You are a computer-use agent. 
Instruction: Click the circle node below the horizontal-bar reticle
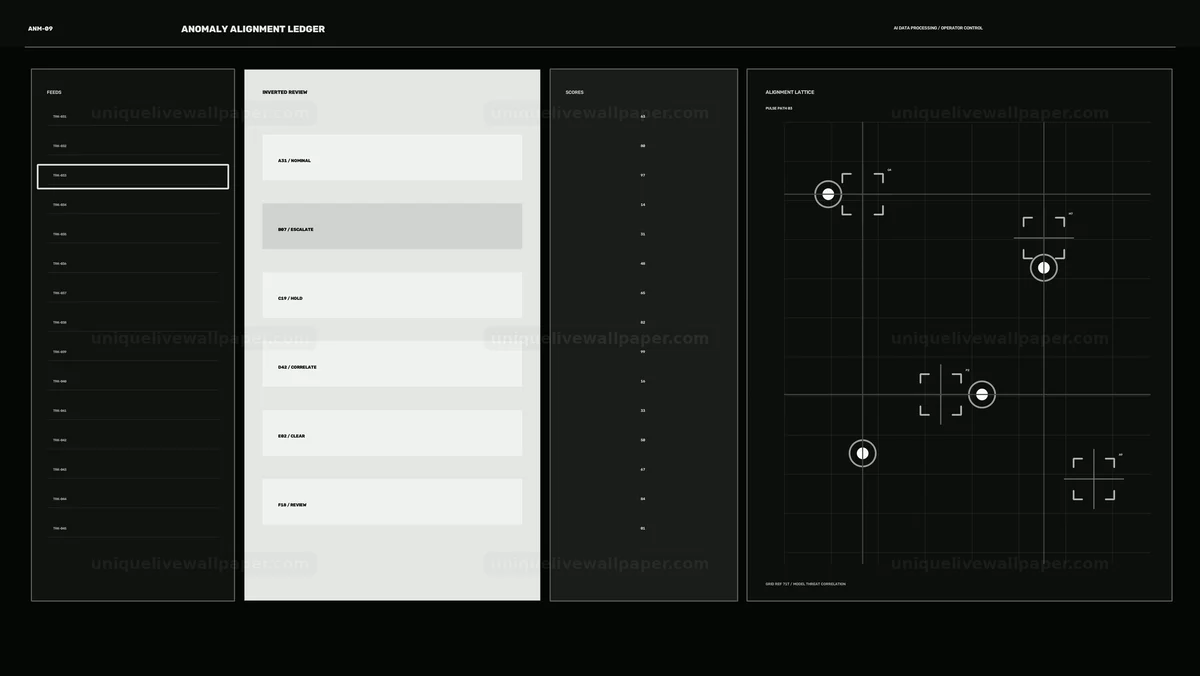1044,268
